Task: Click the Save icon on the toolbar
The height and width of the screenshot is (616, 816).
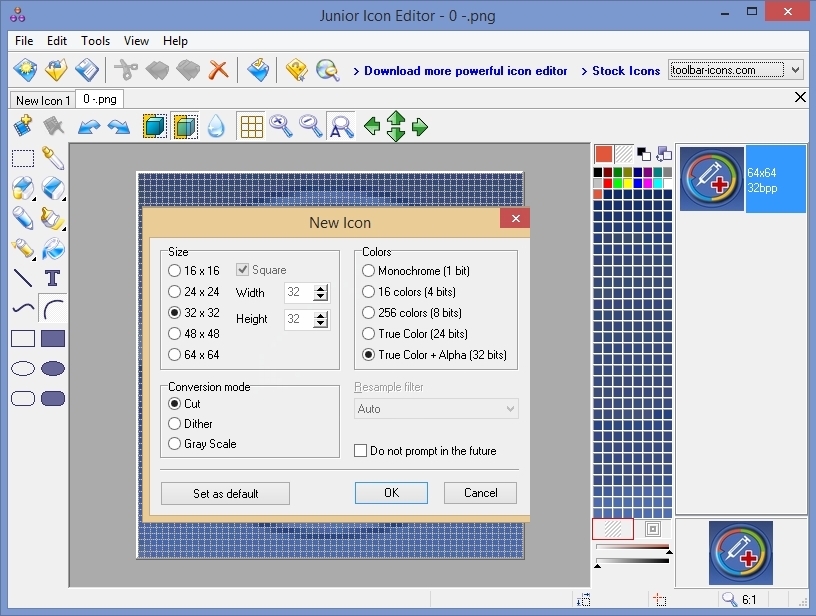Action: pyautogui.click(x=88, y=69)
